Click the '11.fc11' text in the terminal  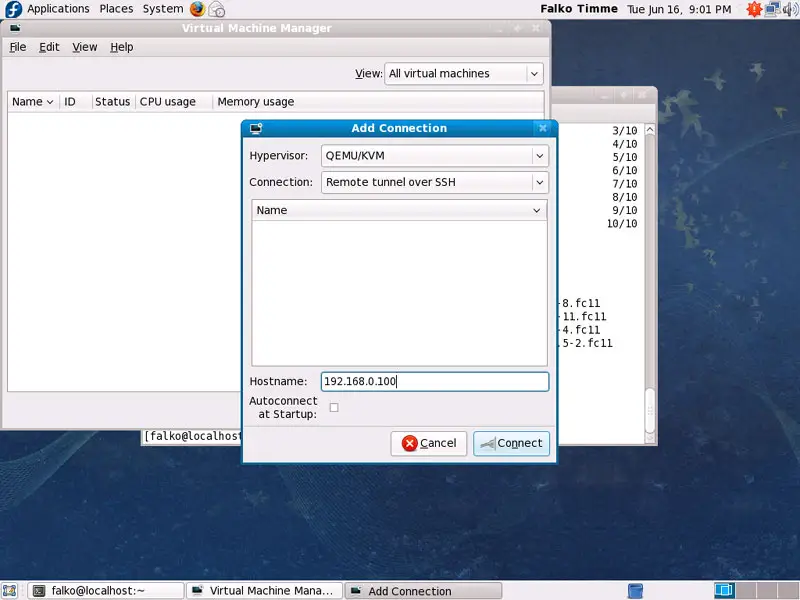click(585, 316)
